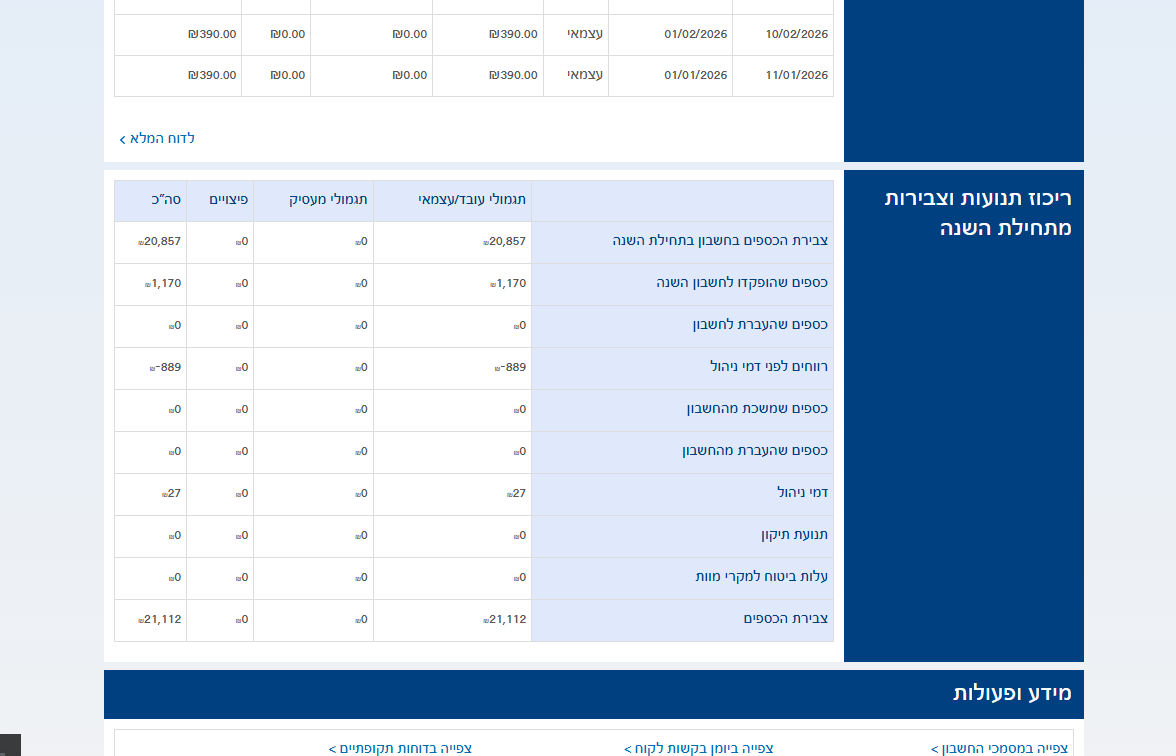The width and height of the screenshot is (1176, 756).
Task: Click the פיצויים column header
Action: (x=228, y=200)
